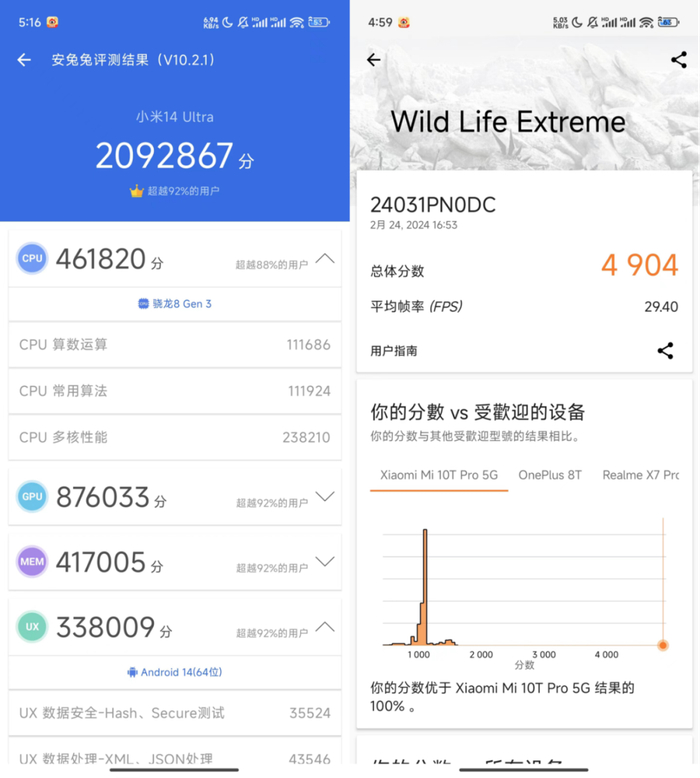Tap the CPU 多核性能 238210 row

tap(175, 437)
